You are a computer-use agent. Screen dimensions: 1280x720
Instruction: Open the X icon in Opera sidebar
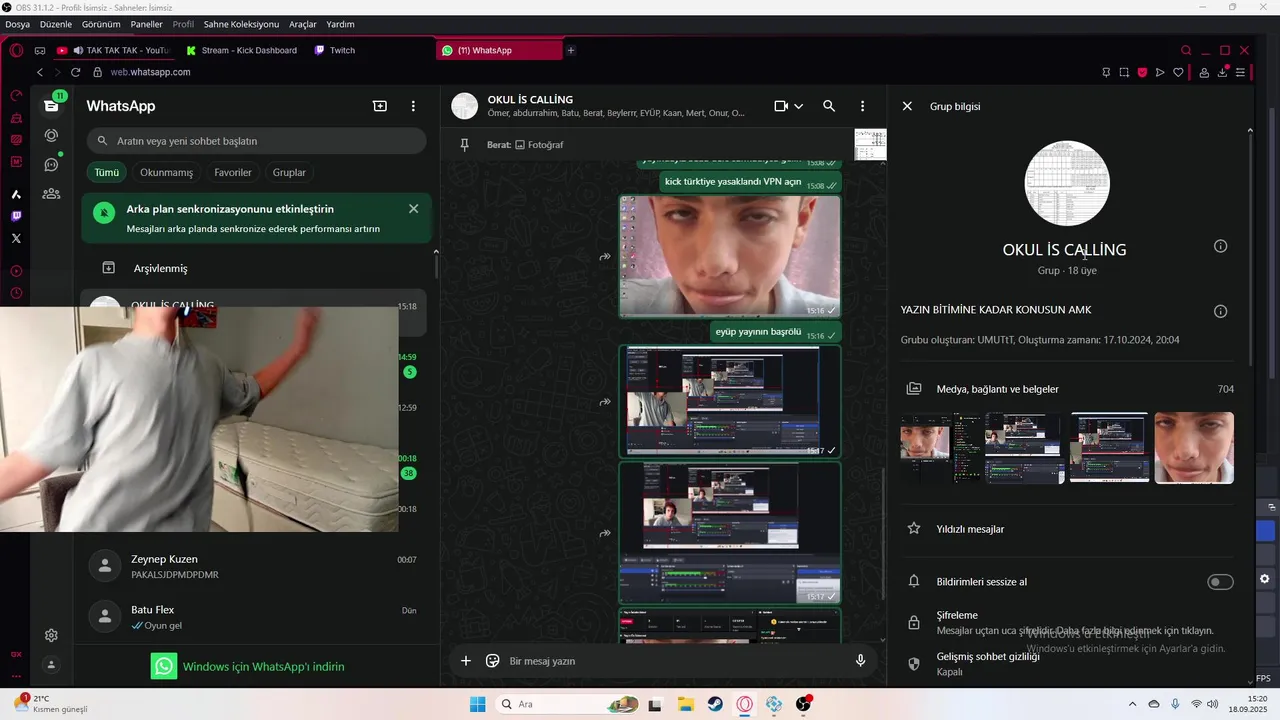click(x=16, y=238)
